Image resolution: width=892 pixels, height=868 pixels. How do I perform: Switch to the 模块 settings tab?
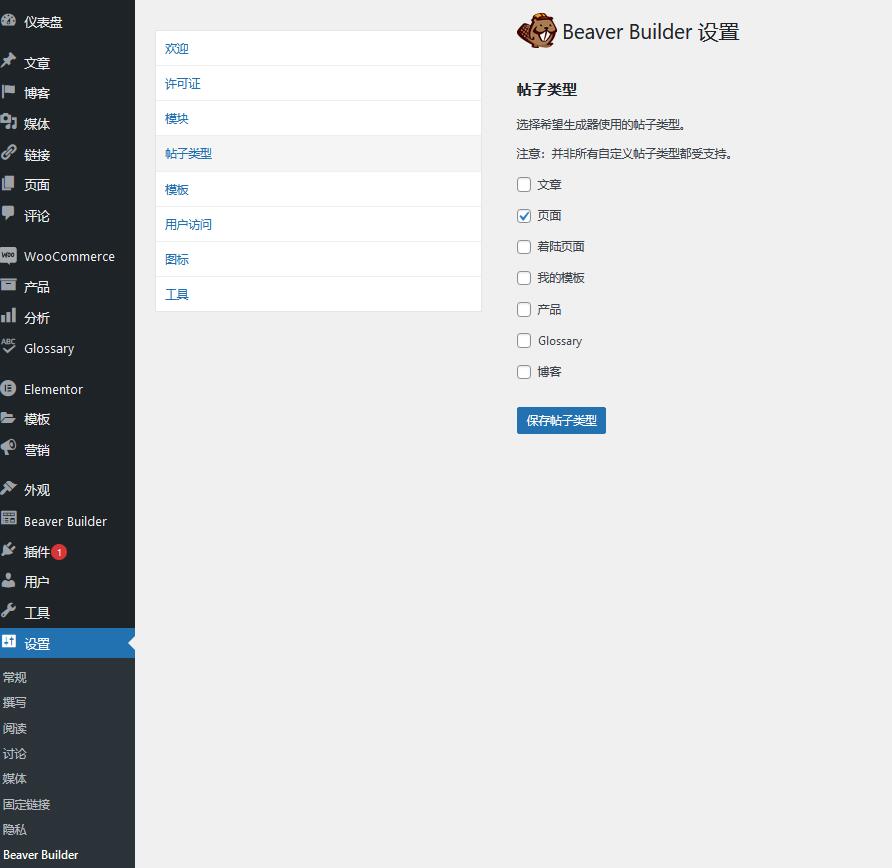pos(318,118)
